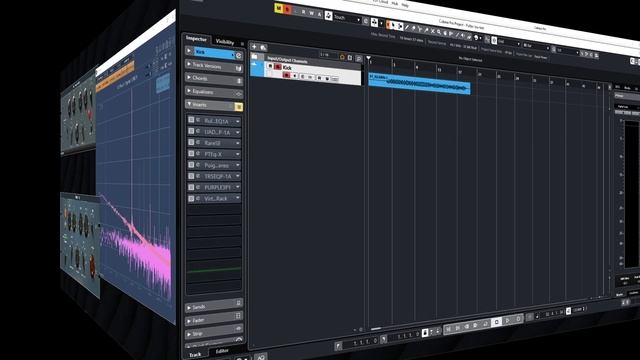Expand the Kick section in Inspector

click(189, 51)
